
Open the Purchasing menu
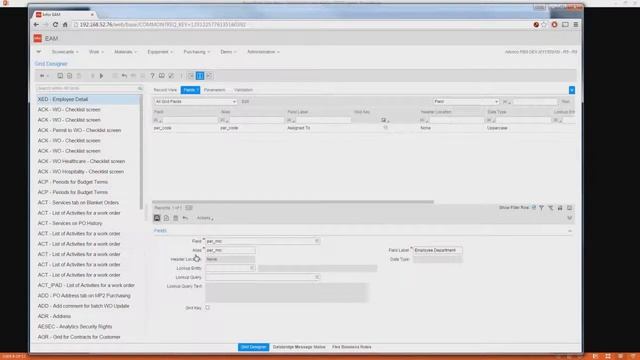[x=197, y=52]
